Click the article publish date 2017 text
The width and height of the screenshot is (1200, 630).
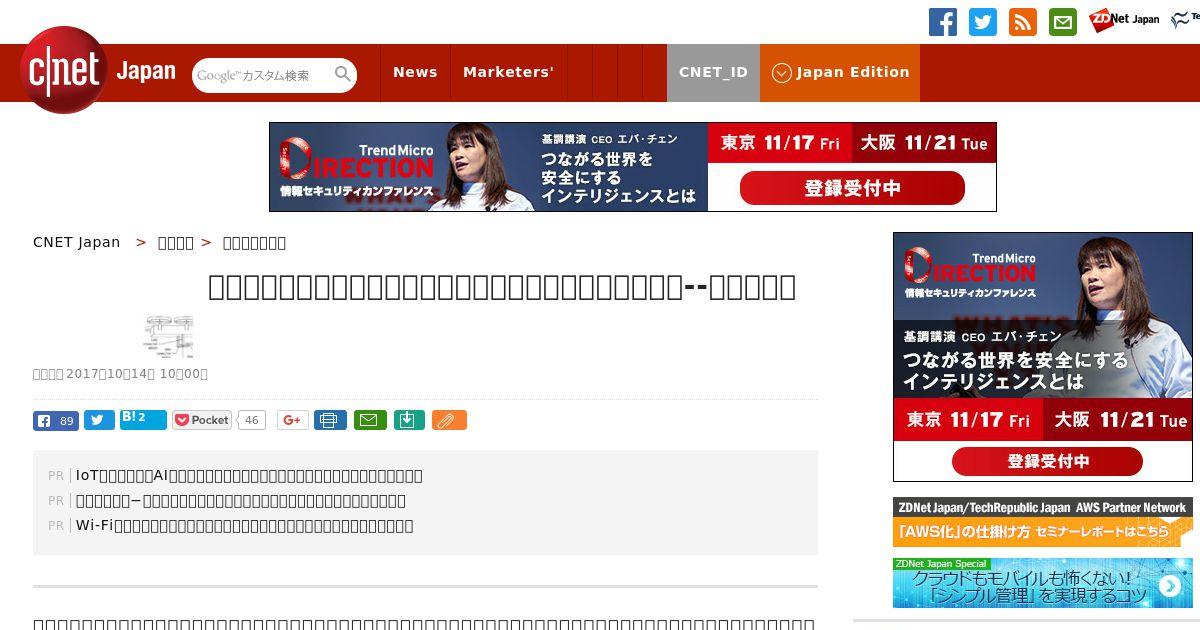pos(136,374)
